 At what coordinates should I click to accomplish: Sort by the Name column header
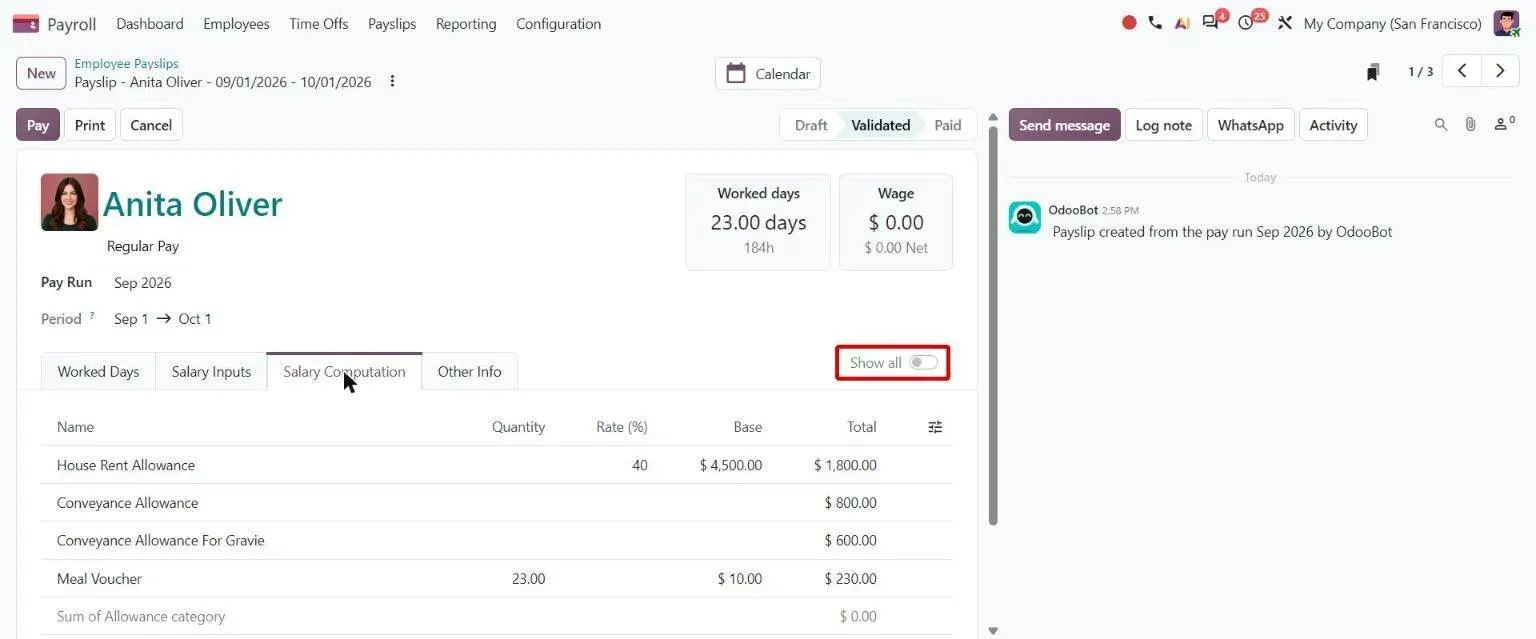click(x=75, y=427)
